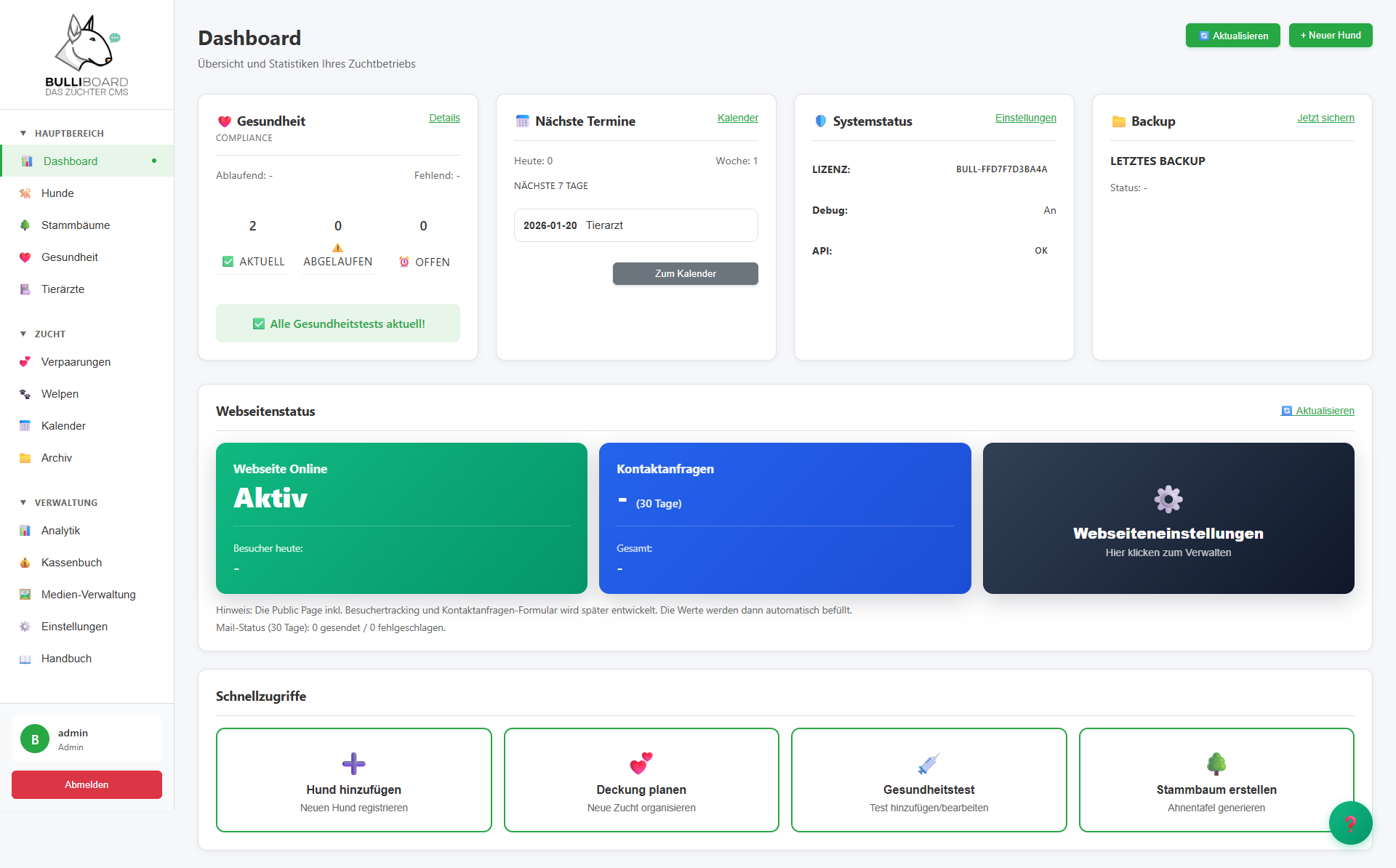
Task: Follow the Jetzt sichern backup link
Action: tap(1325, 118)
